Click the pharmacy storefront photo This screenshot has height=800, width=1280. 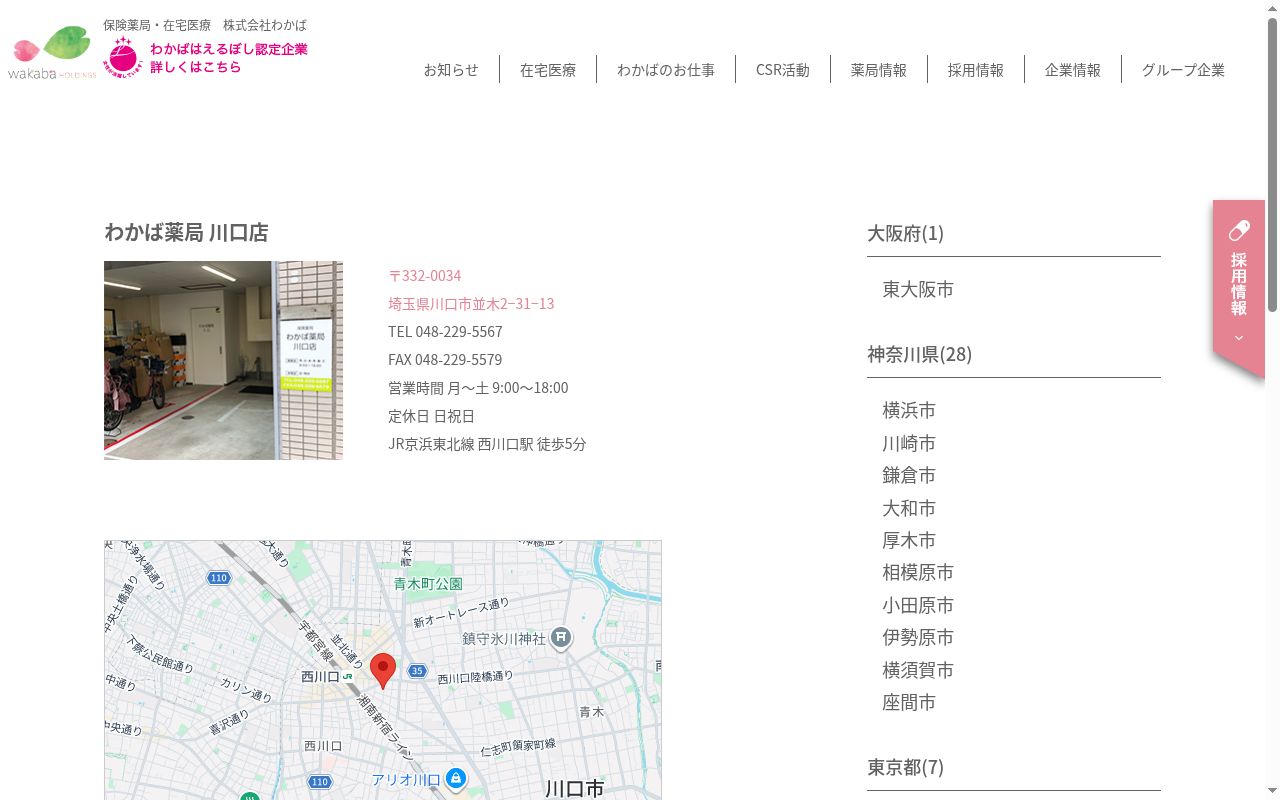tap(223, 360)
